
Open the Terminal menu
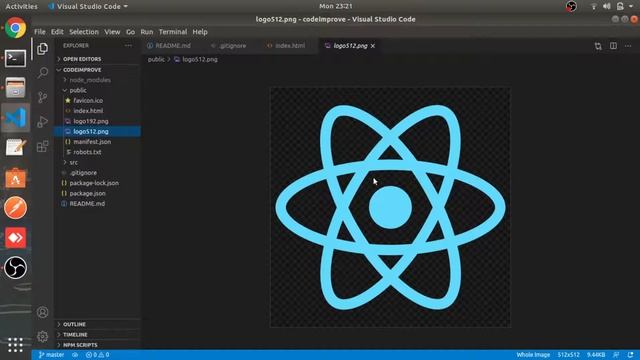[x=173, y=32]
